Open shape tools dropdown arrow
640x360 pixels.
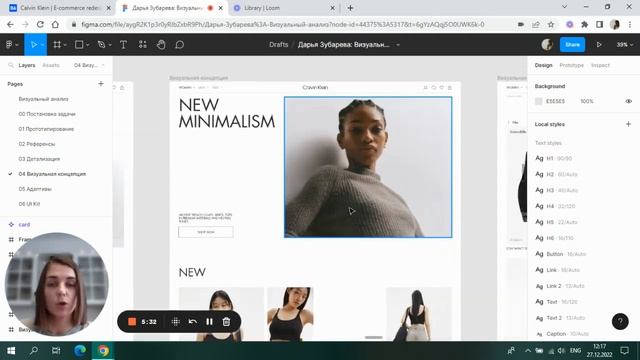(87, 45)
